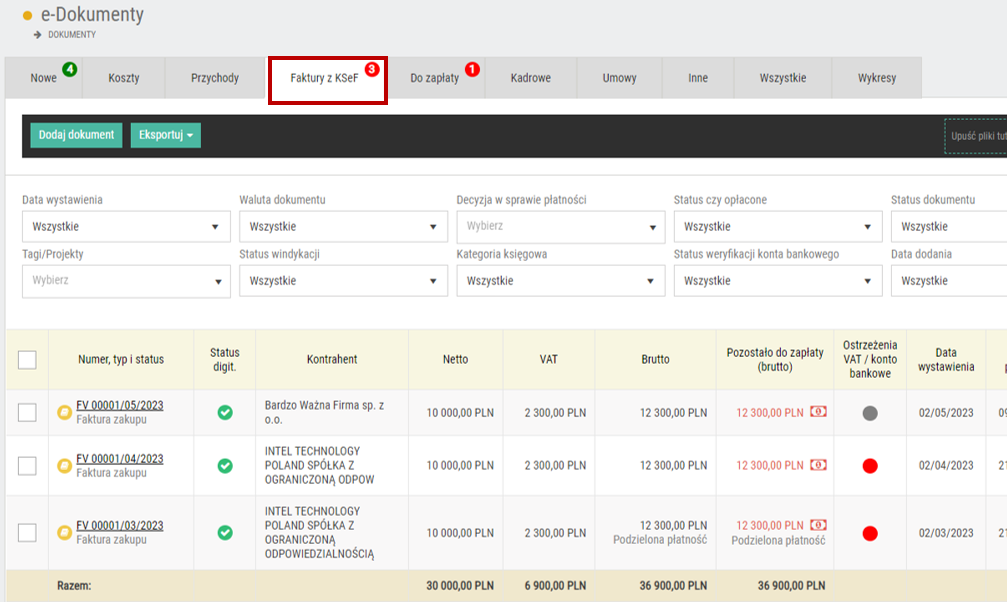
Task: Click green digitization checkmark for FV 00001/03/2023
Action: (225, 533)
